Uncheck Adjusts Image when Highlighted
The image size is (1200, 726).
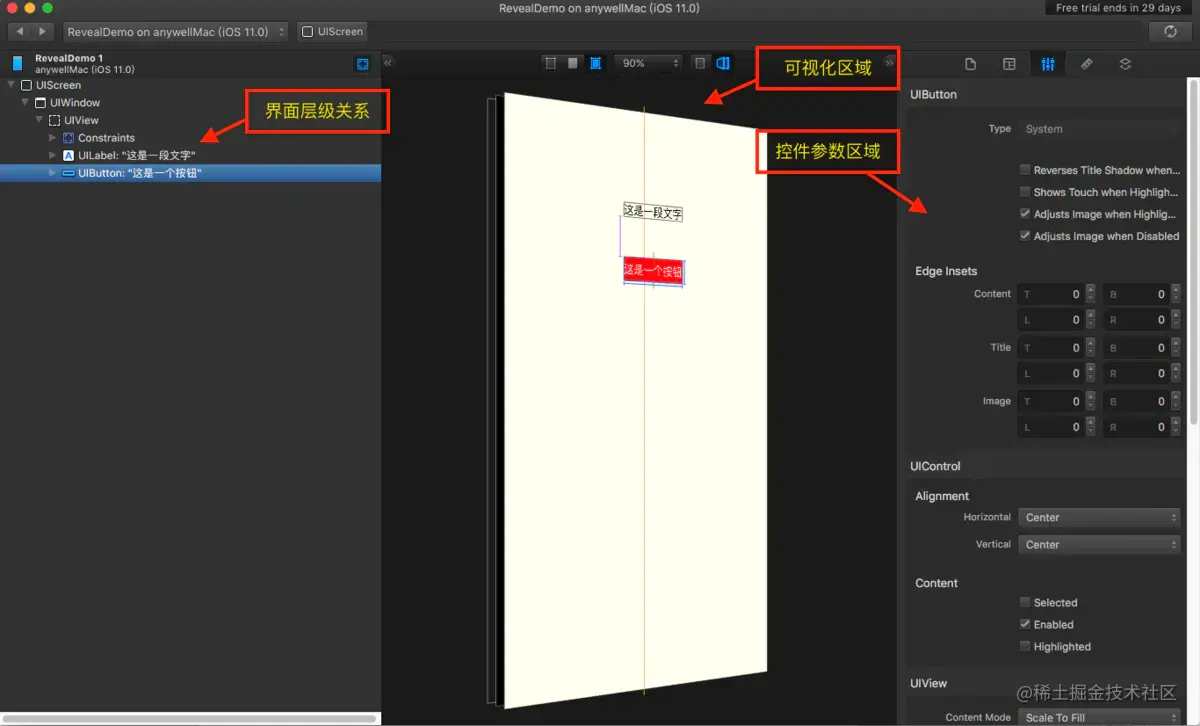point(1025,214)
